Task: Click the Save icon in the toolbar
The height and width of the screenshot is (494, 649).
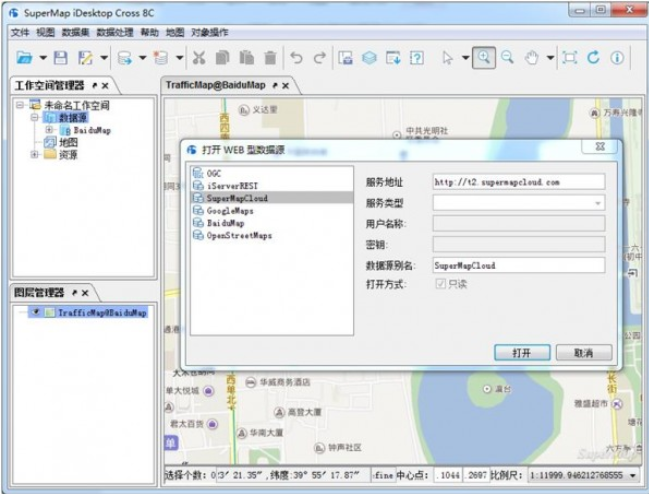Action: coord(61,58)
